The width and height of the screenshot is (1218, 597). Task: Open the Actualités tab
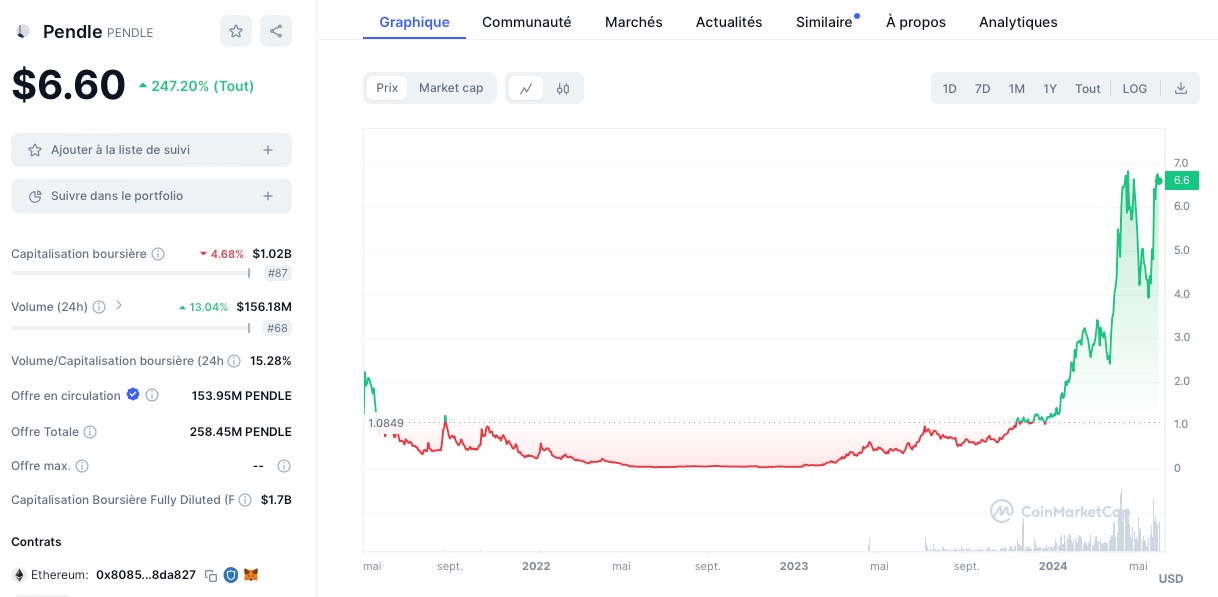pyautogui.click(x=729, y=22)
